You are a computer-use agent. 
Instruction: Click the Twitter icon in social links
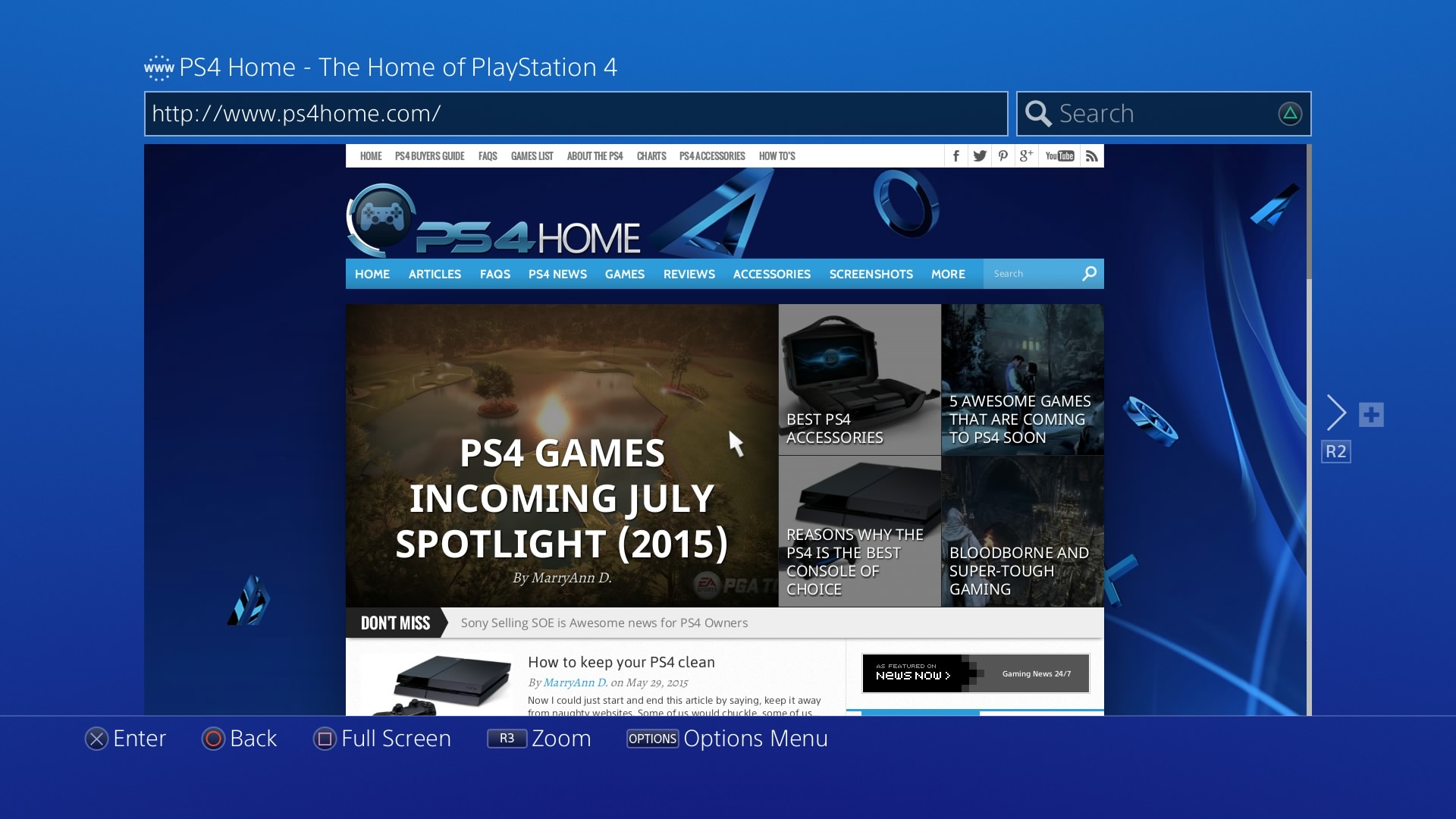(979, 156)
